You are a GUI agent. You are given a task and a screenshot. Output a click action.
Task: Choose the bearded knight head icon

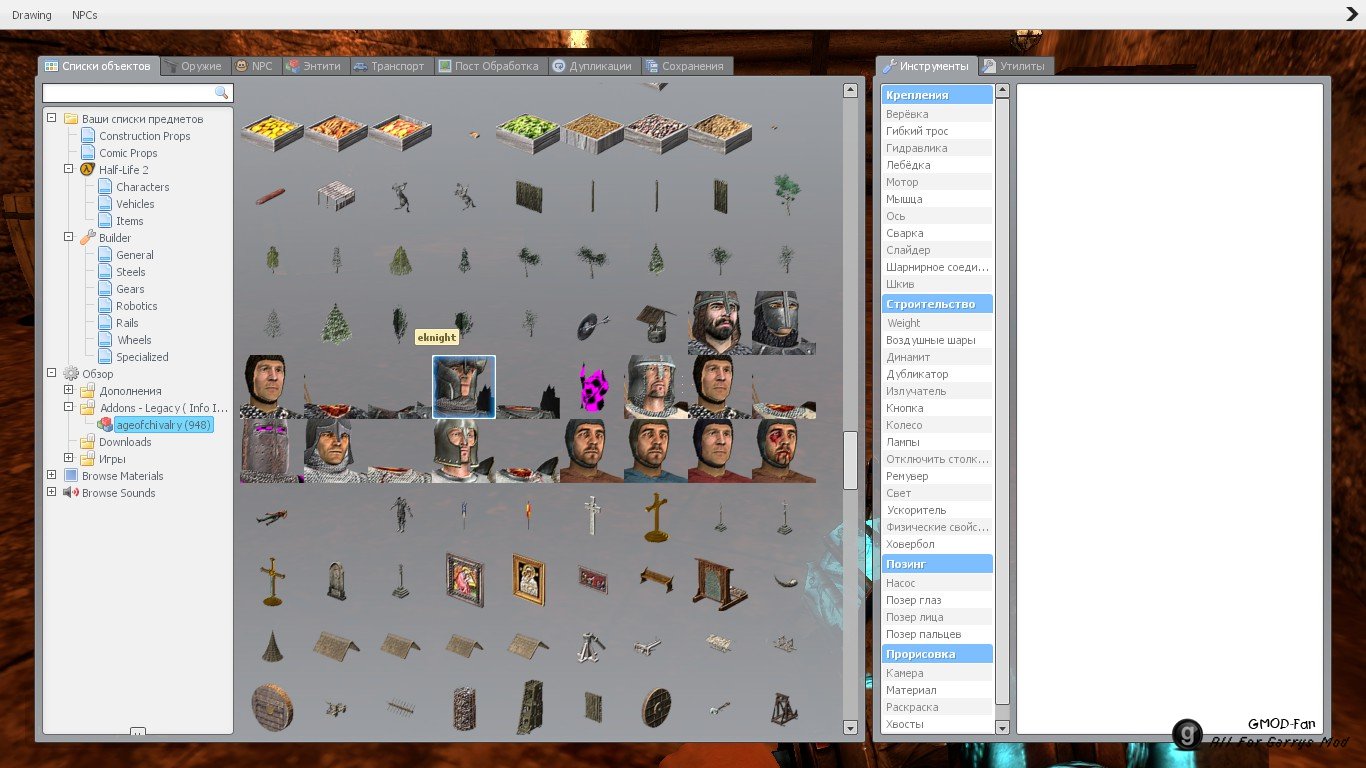[720, 323]
